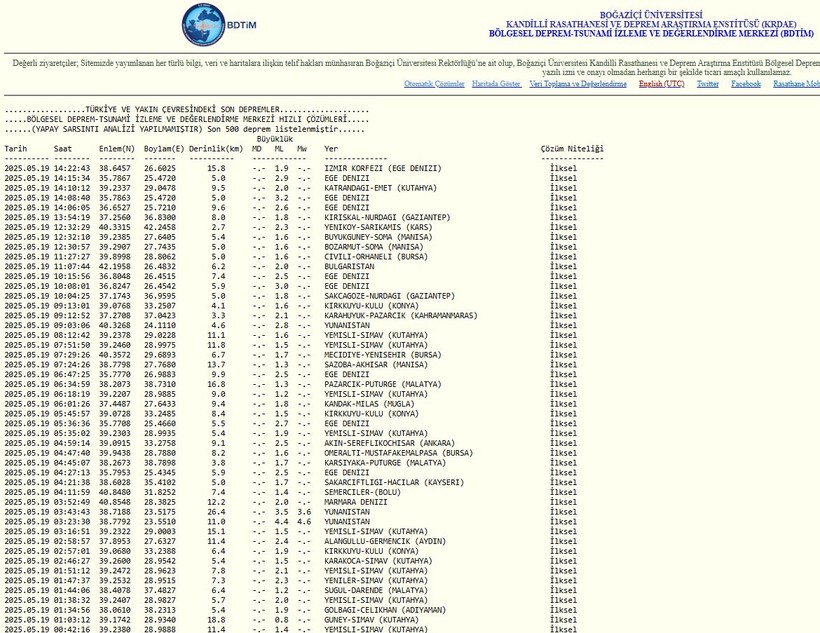Click the timestamp 09:03:06
820x633 pixels.
[72, 325]
